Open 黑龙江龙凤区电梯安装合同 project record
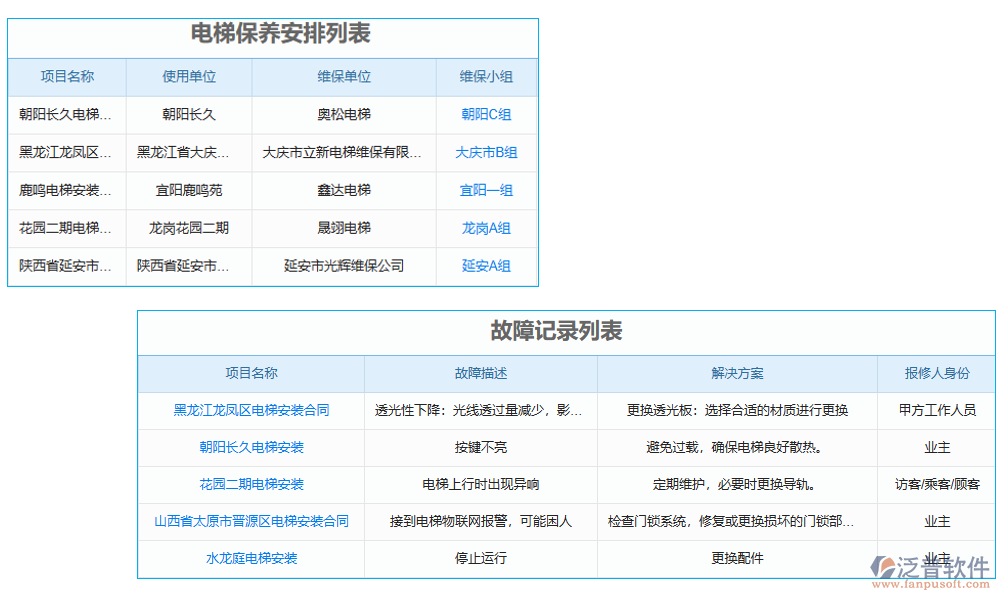Screen dimensions: 1000x600 (250, 411)
